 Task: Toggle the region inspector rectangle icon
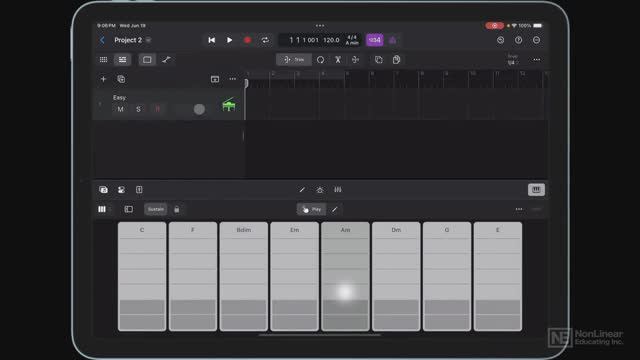(x=147, y=60)
